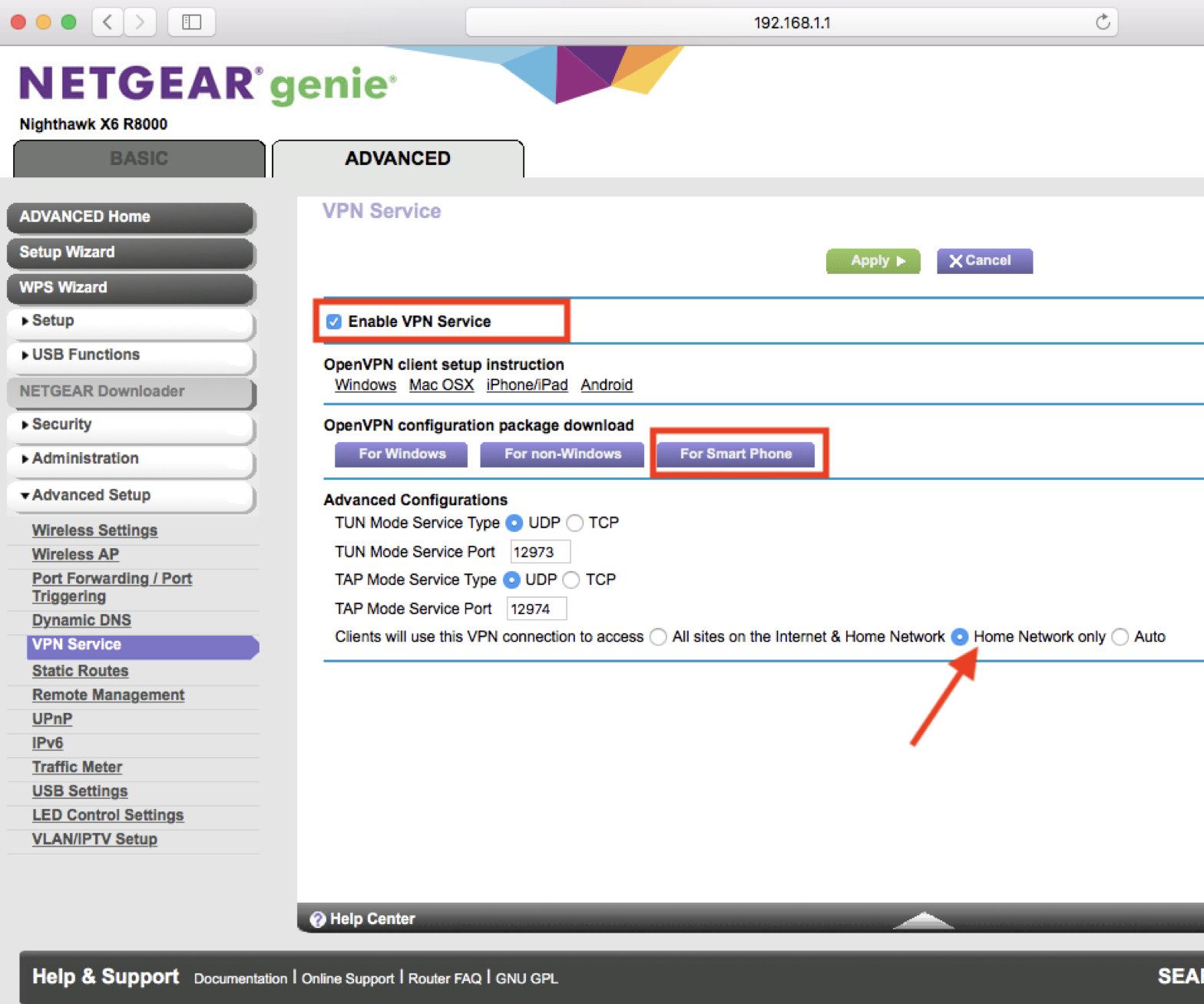
Task: Select Auto VPN access option
Action: coord(1120,637)
